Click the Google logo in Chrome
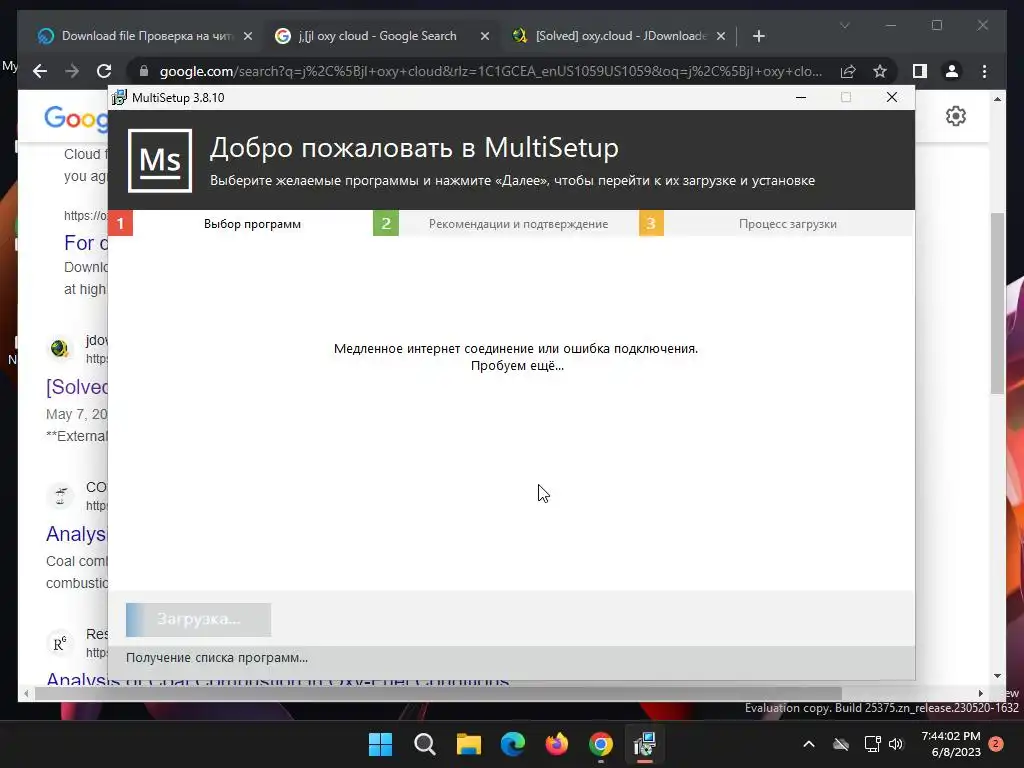This screenshot has width=1024, height=768. [x=76, y=118]
